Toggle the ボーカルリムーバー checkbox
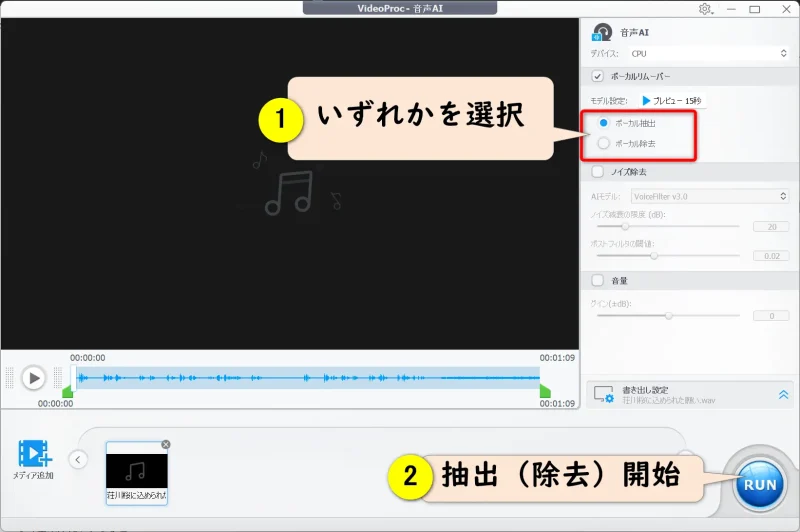Viewport: 800px width, 532px height. coord(597,77)
